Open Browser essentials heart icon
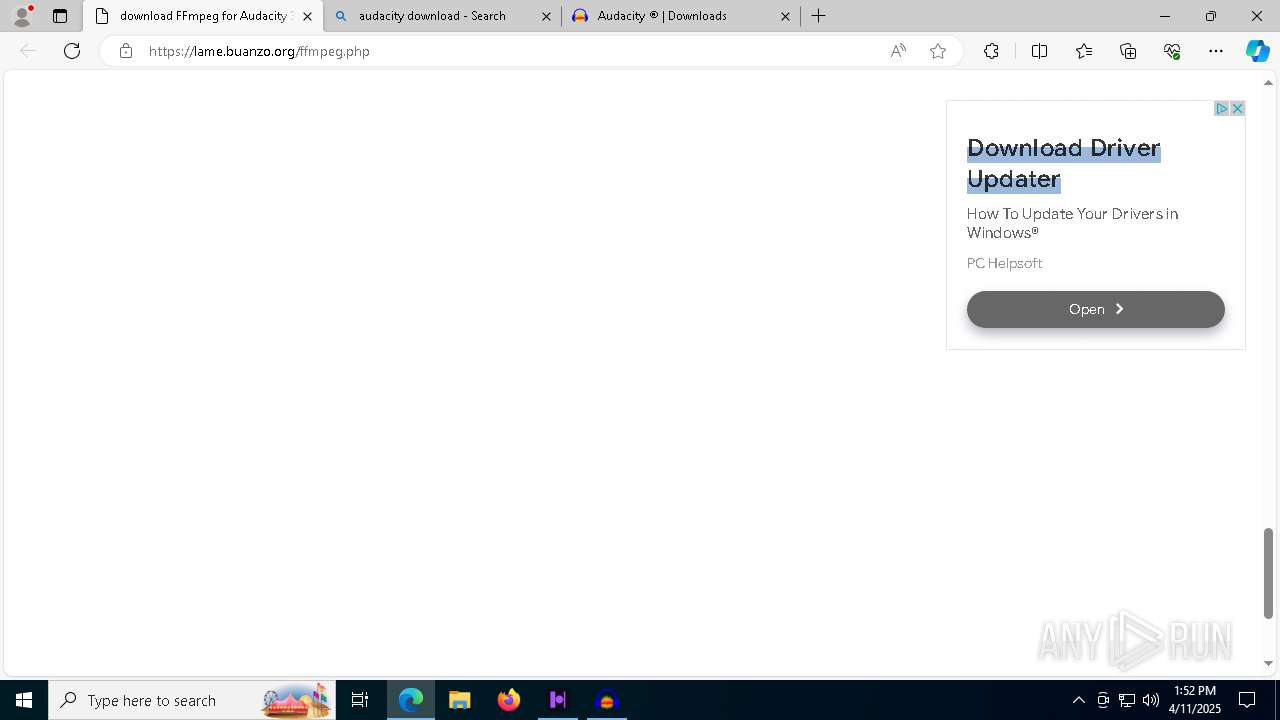 click(1172, 51)
